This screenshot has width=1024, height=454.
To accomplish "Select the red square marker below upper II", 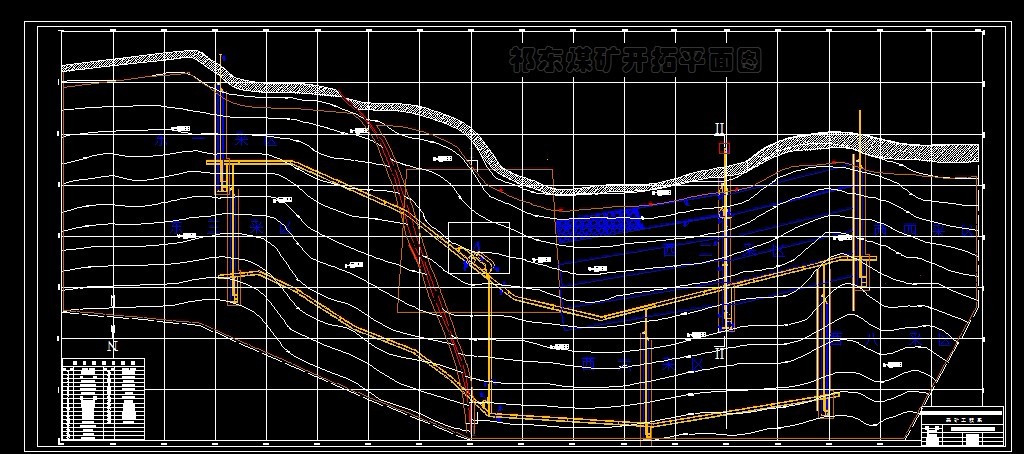I will (724, 148).
